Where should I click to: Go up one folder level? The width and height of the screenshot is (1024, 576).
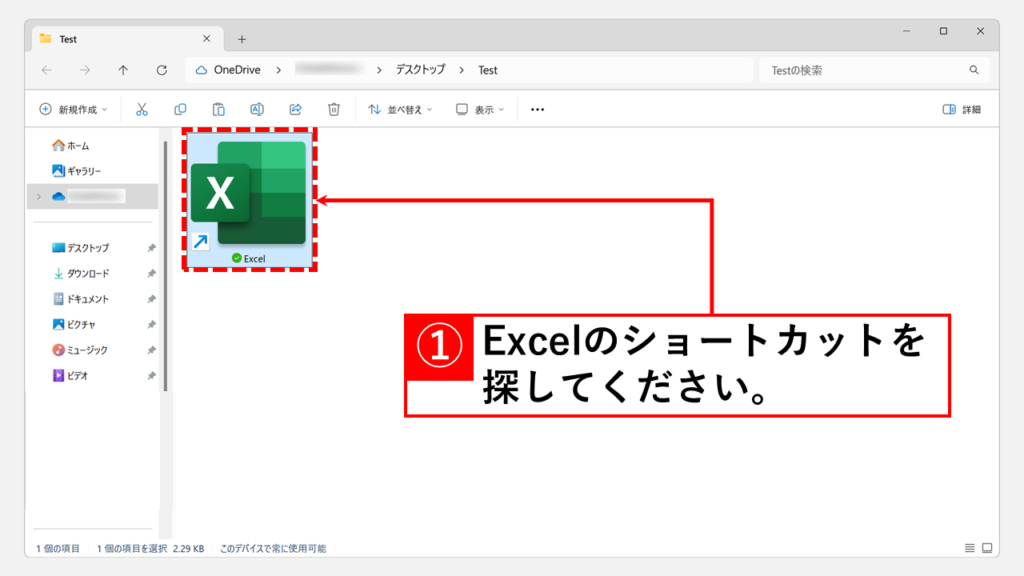[123, 70]
